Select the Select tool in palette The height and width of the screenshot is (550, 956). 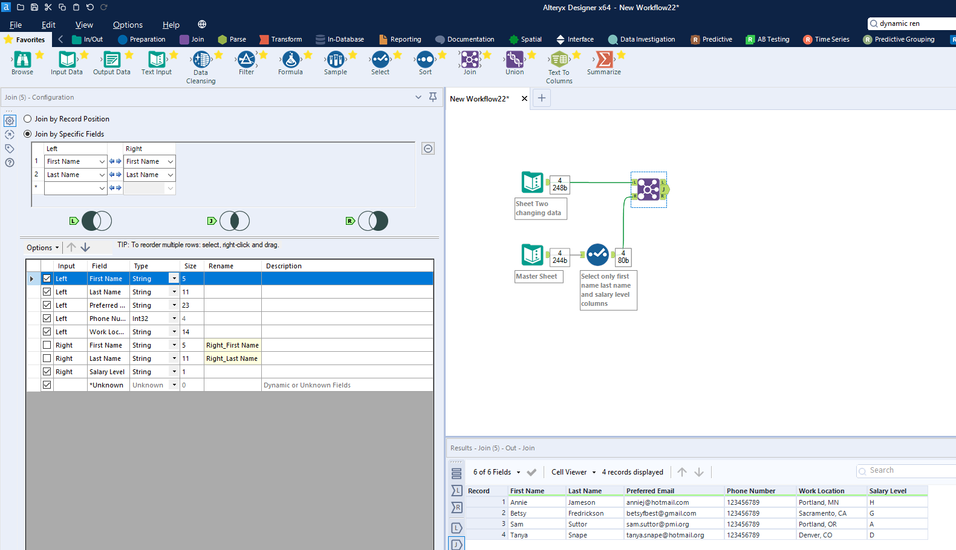(x=380, y=59)
